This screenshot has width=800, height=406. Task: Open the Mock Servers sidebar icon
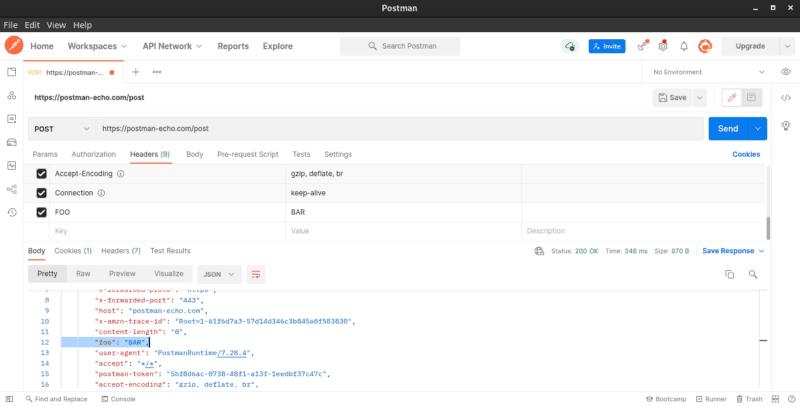[11, 142]
